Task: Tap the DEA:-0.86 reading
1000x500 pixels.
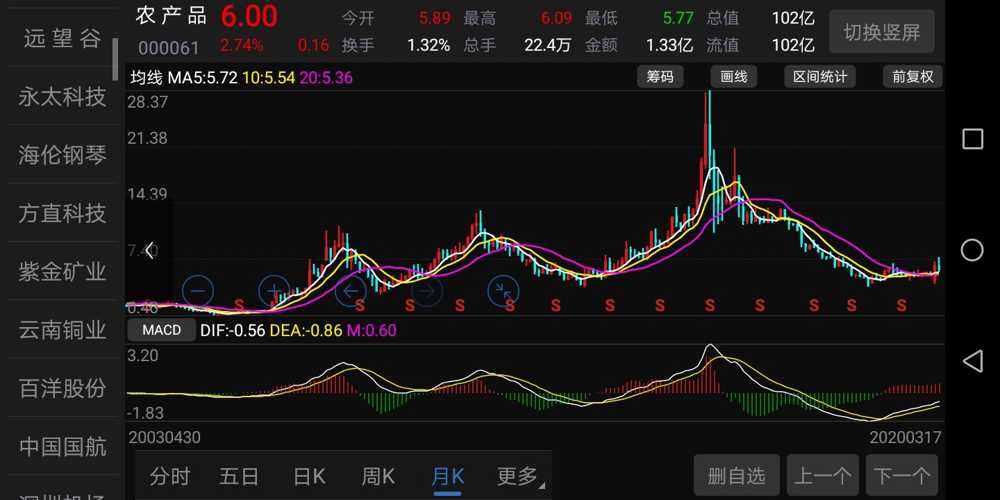Action: coord(306,330)
